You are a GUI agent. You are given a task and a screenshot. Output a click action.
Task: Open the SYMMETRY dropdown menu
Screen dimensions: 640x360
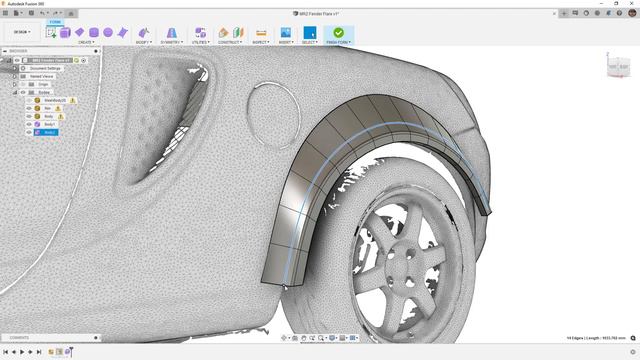pos(172,42)
